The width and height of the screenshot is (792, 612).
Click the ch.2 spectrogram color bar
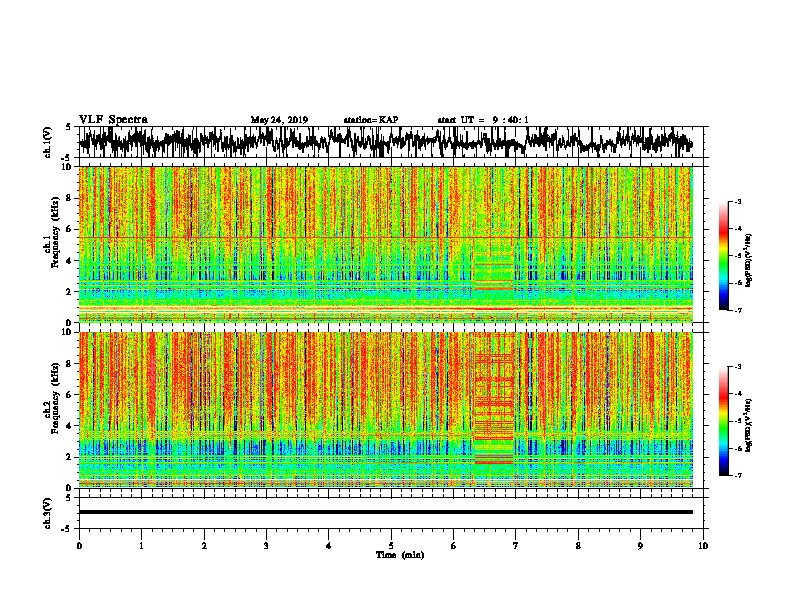[723, 421]
